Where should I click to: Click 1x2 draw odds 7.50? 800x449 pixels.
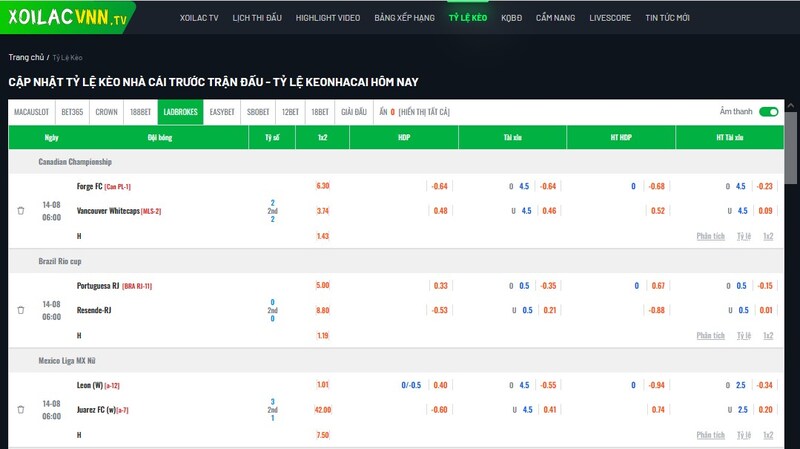pos(322,435)
